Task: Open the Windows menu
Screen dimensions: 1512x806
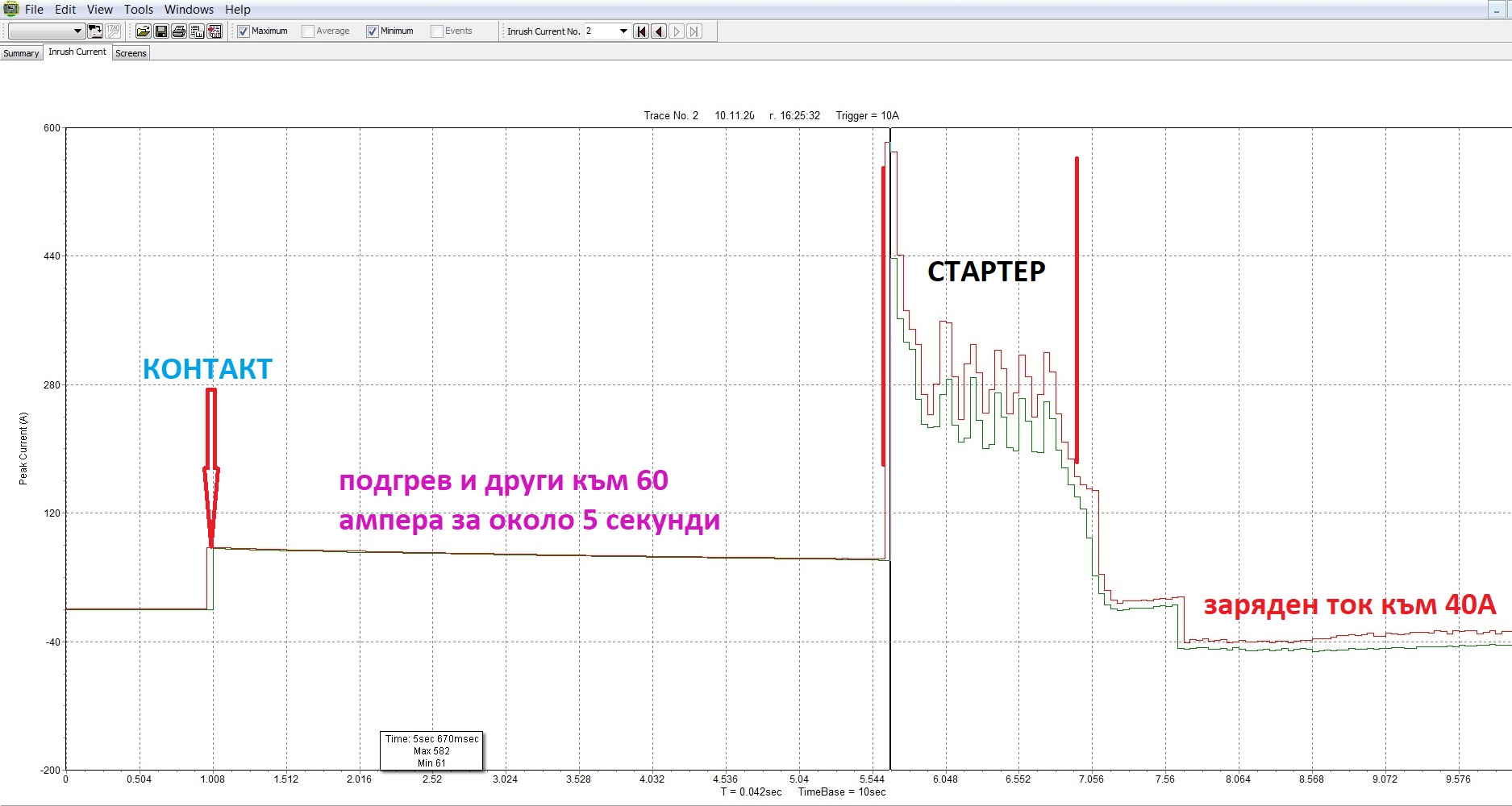Action: coord(189,10)
